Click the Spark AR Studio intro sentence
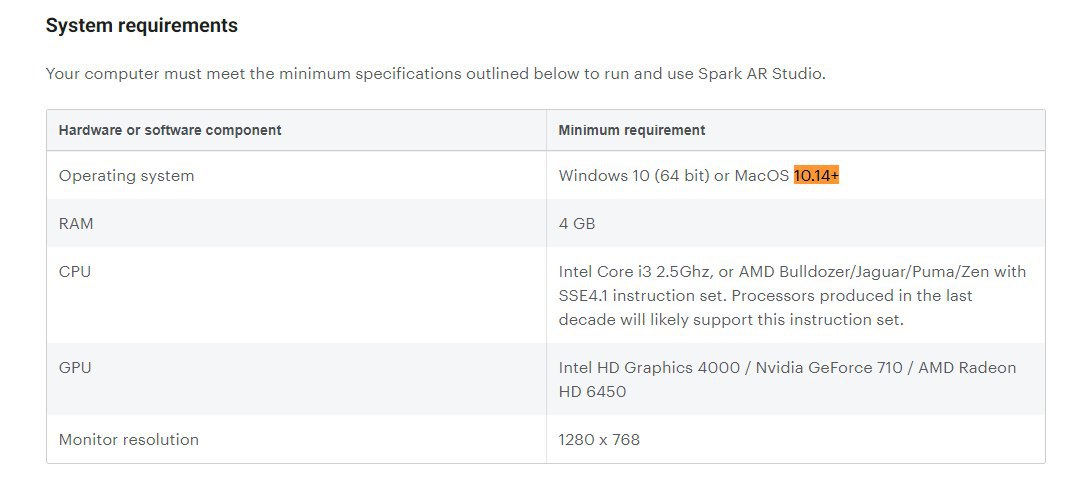 click(436, 74)
